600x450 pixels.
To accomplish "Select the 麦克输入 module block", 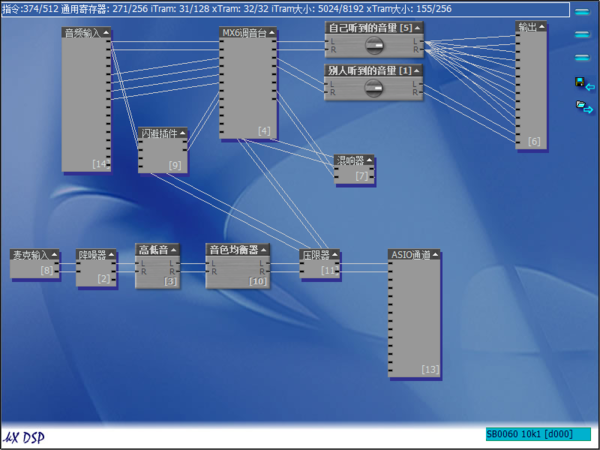I will (30, 266).
